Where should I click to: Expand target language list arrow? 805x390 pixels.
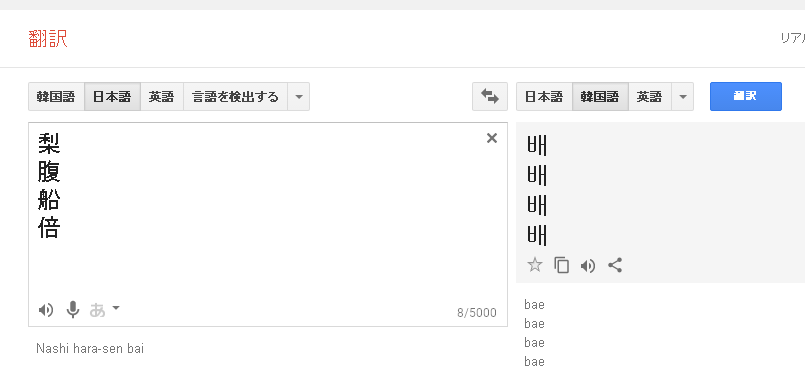coord(683,96)
